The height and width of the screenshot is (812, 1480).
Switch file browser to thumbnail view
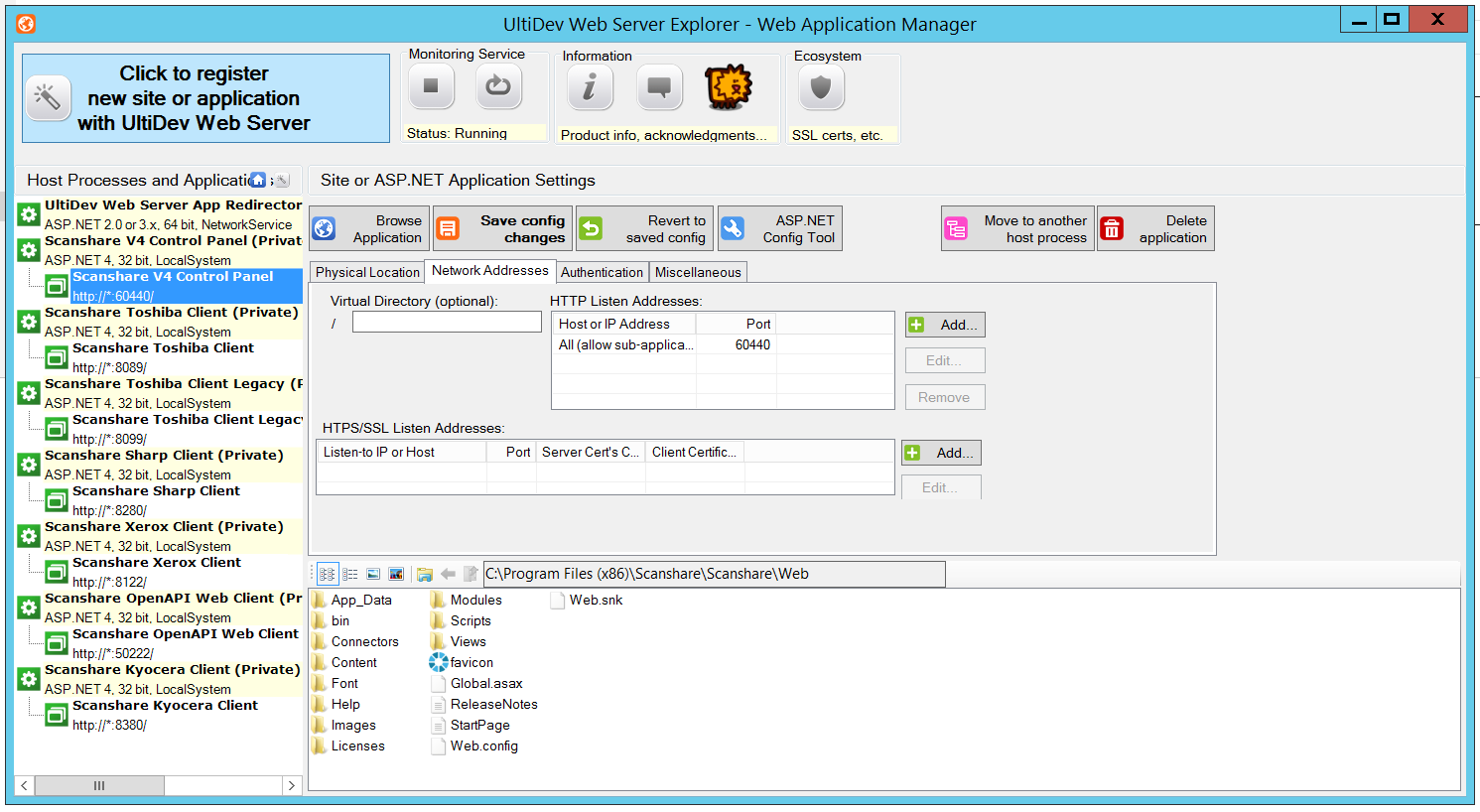[x=373, y=574]
